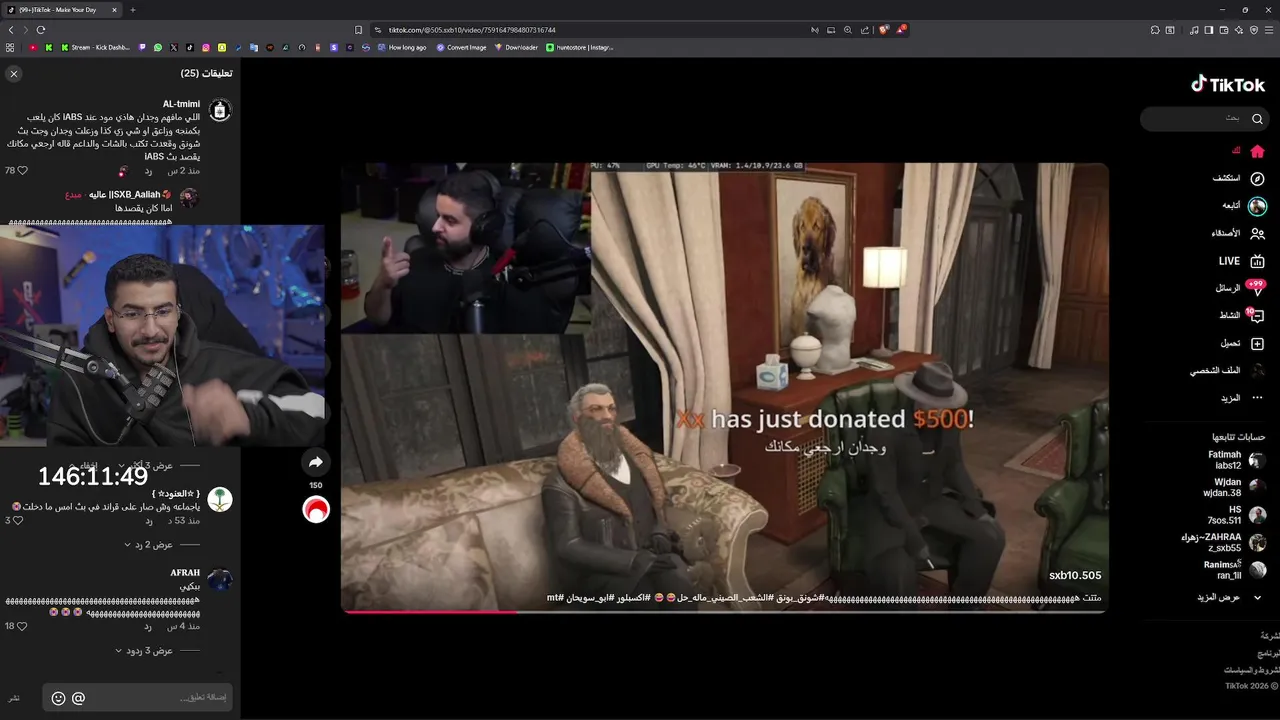Open the TikTok Home page icon

pos(1257,151)
